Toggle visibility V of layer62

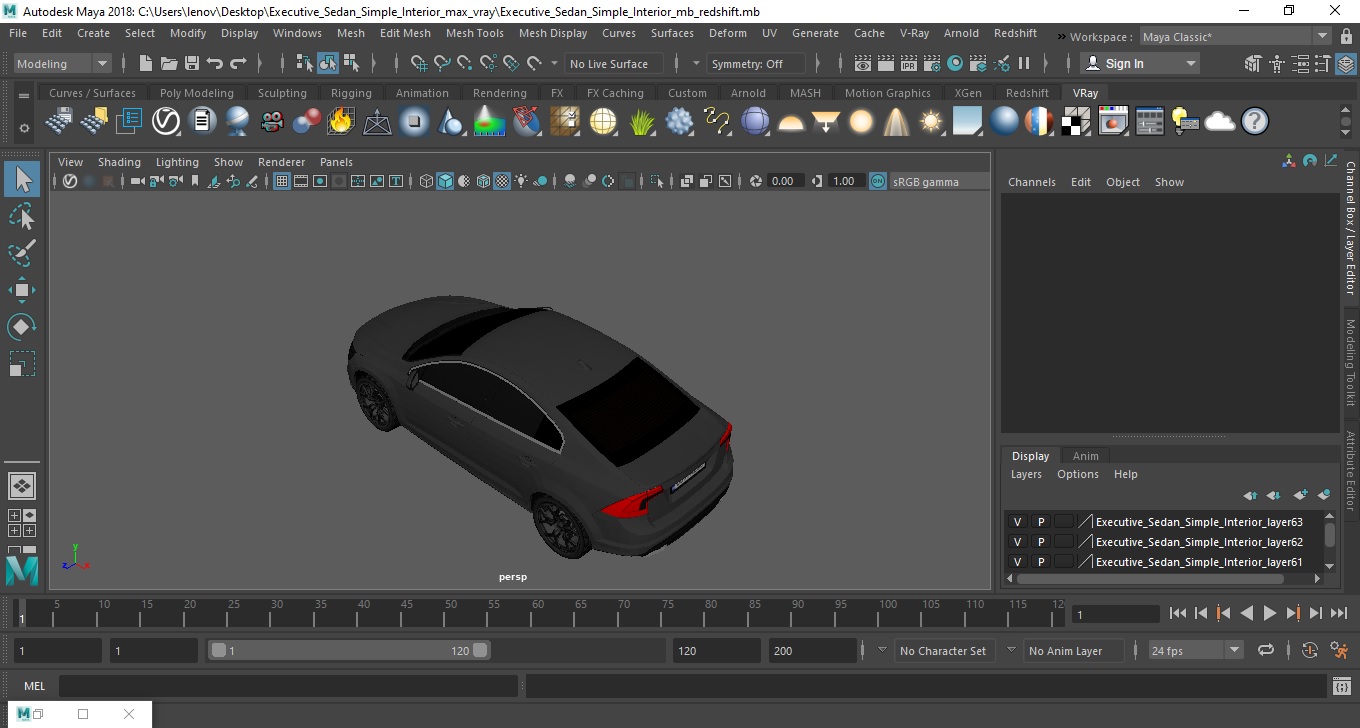point(1017,542)
